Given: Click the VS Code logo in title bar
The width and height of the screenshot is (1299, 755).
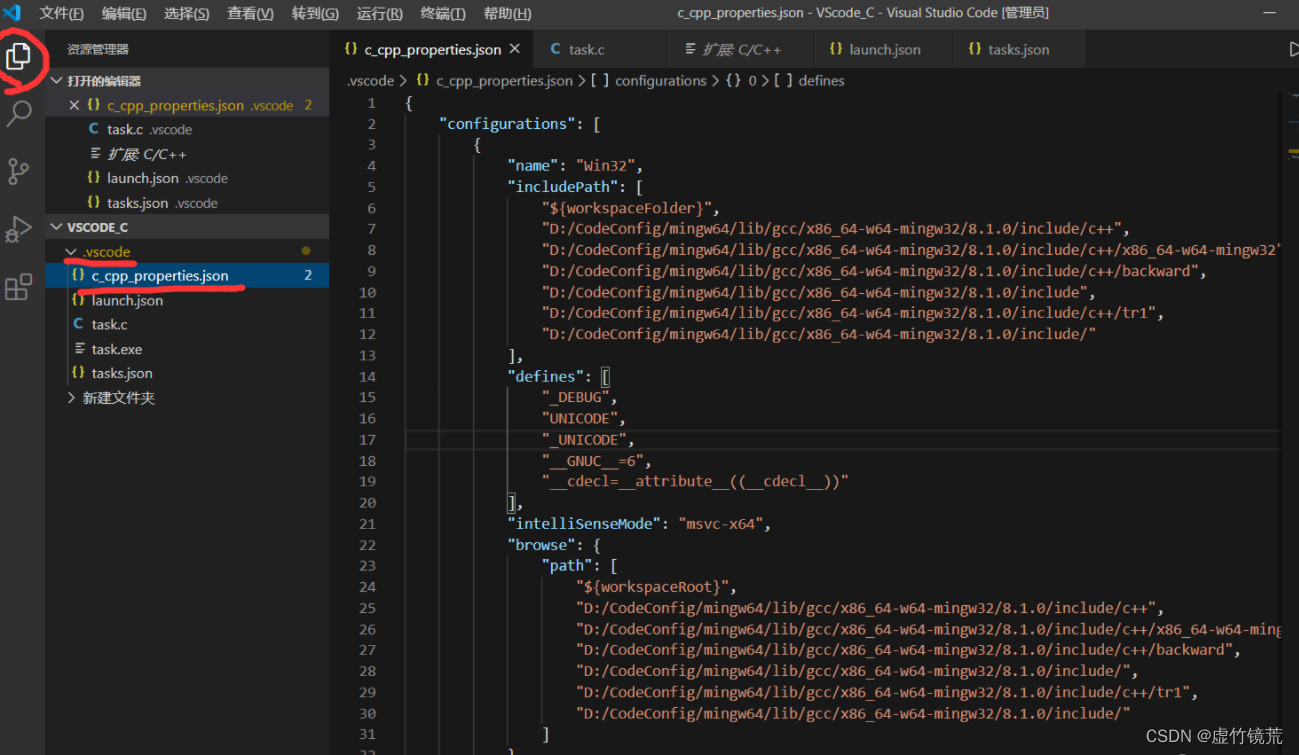Looking at the screenshot, I should (13, 13).
